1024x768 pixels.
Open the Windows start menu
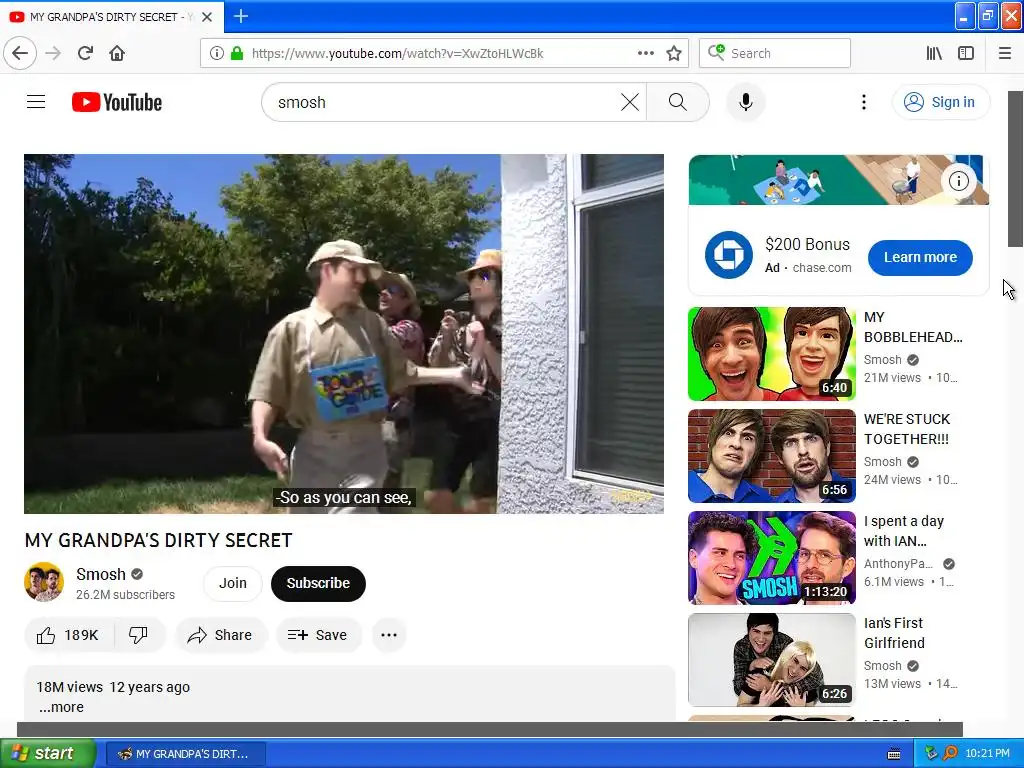point(47,753)
